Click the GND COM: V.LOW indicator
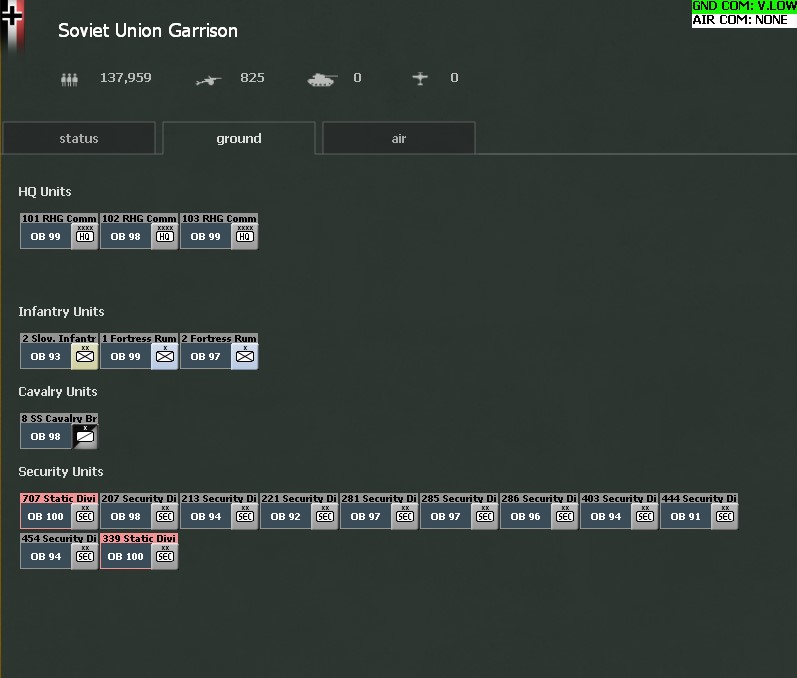797x678 pixels. (744, 6)
